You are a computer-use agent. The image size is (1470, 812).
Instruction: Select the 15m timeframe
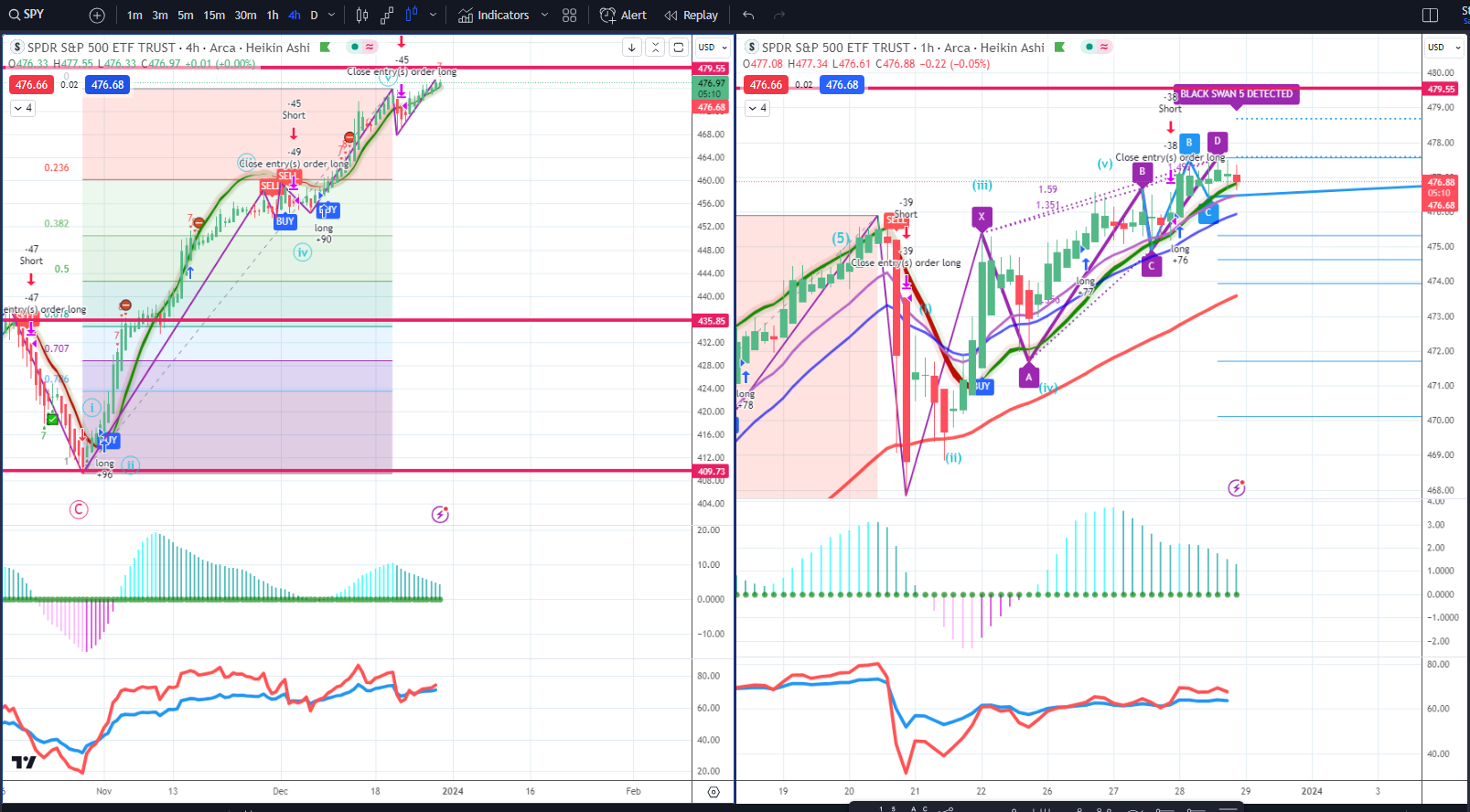(x=214, y=16)
